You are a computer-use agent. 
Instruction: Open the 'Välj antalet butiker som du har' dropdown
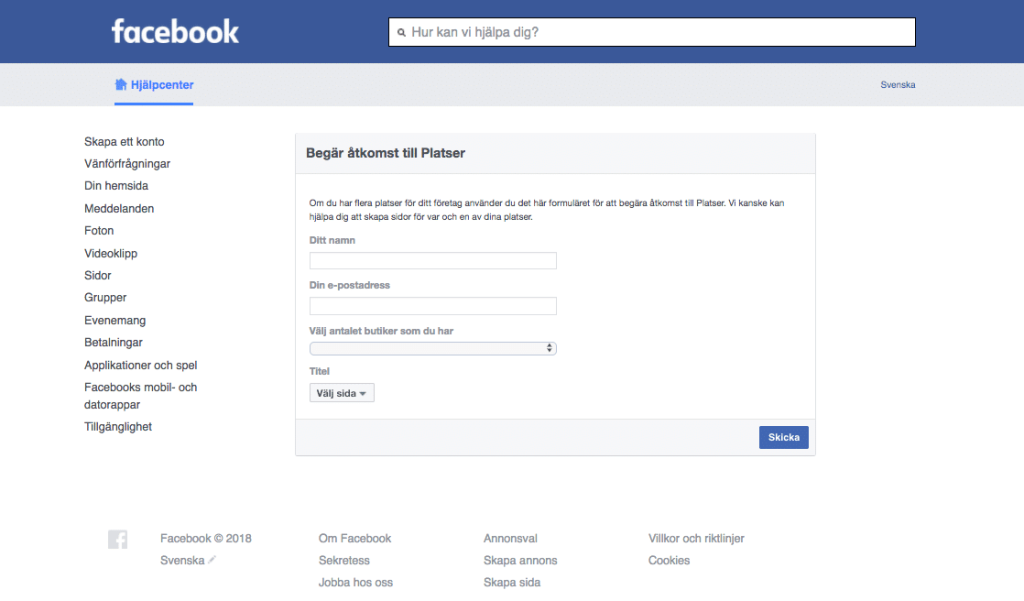432,348
